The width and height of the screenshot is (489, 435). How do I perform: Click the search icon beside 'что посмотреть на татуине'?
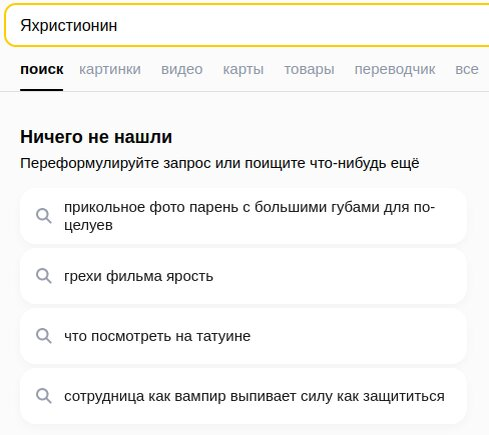coord(44,336)
